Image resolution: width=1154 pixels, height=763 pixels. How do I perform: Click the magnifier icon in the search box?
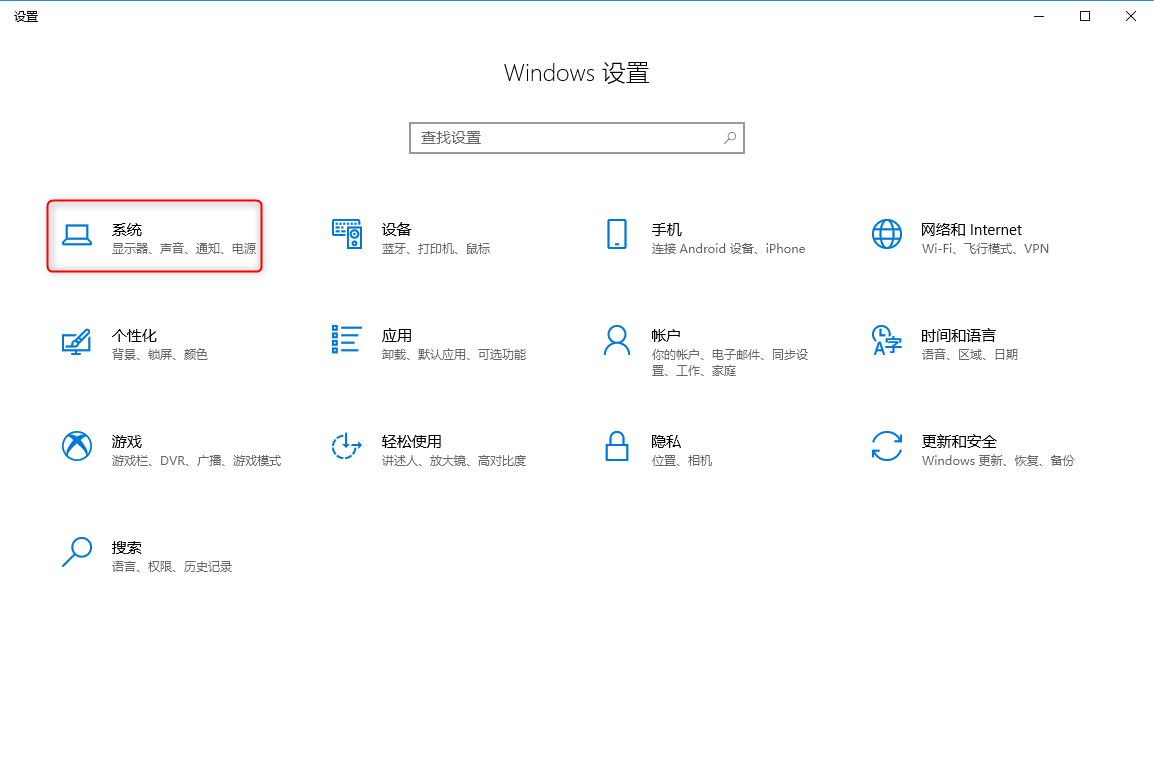(730, 138)
